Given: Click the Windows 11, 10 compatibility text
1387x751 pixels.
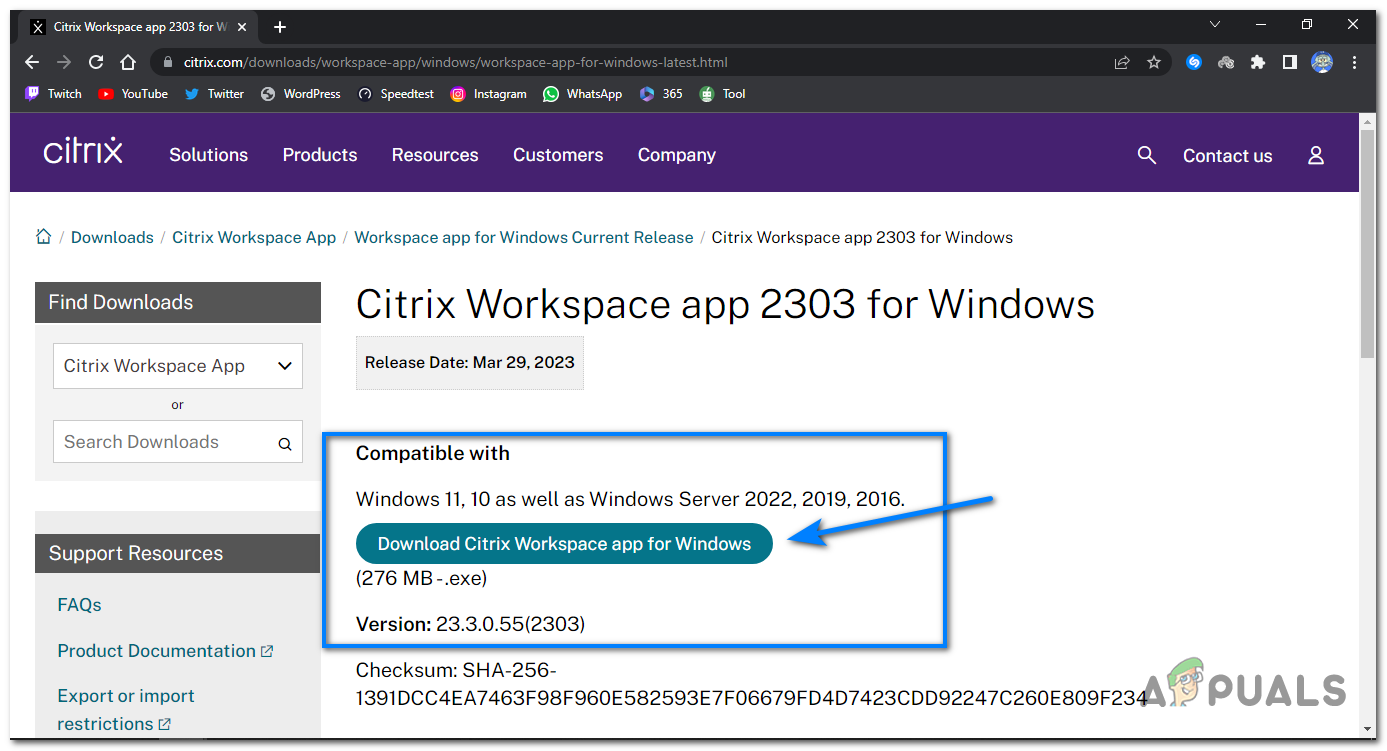Looking at the screenshot, I should 630,498.
